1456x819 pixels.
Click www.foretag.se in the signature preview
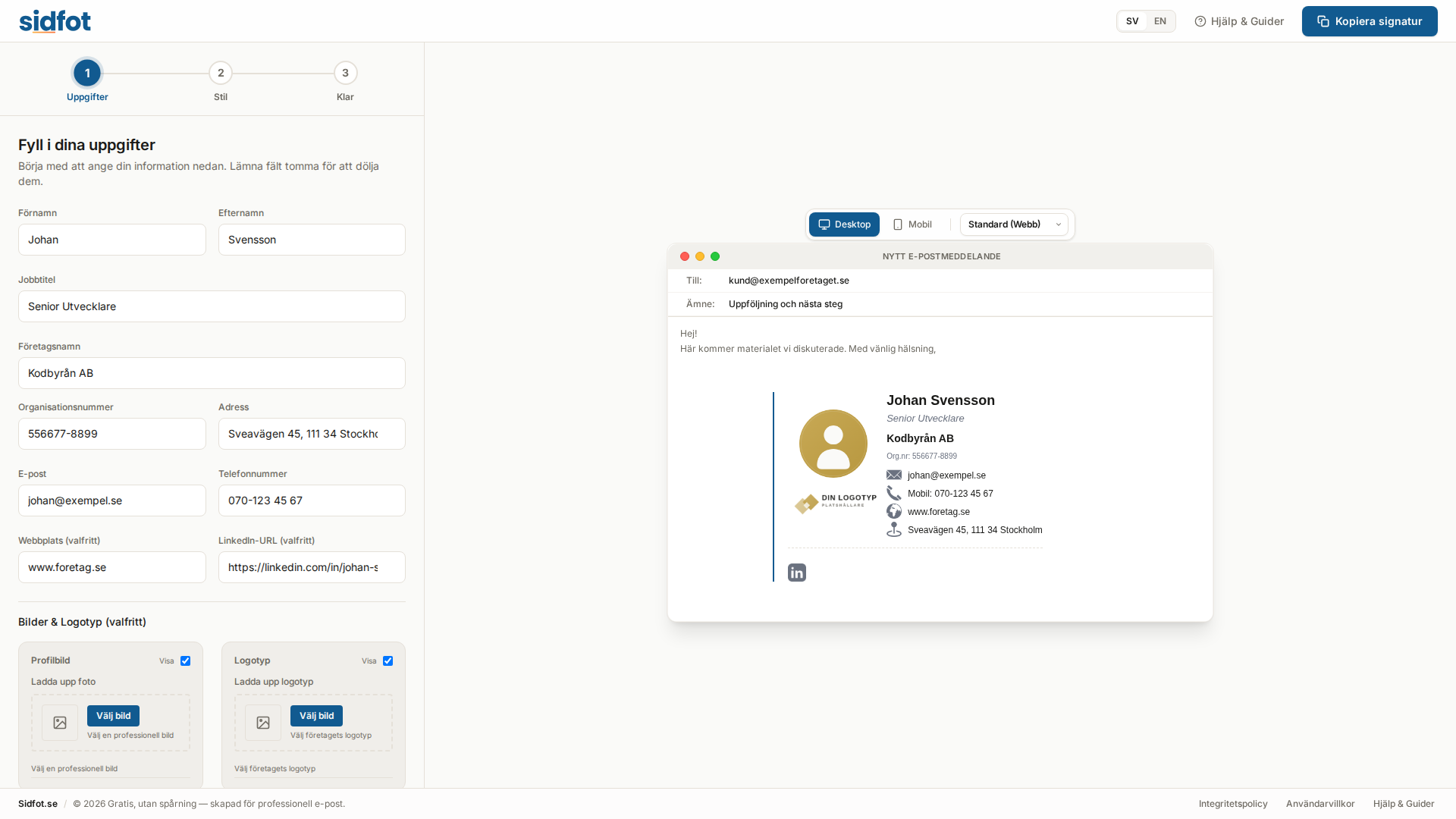pos(939,512)
